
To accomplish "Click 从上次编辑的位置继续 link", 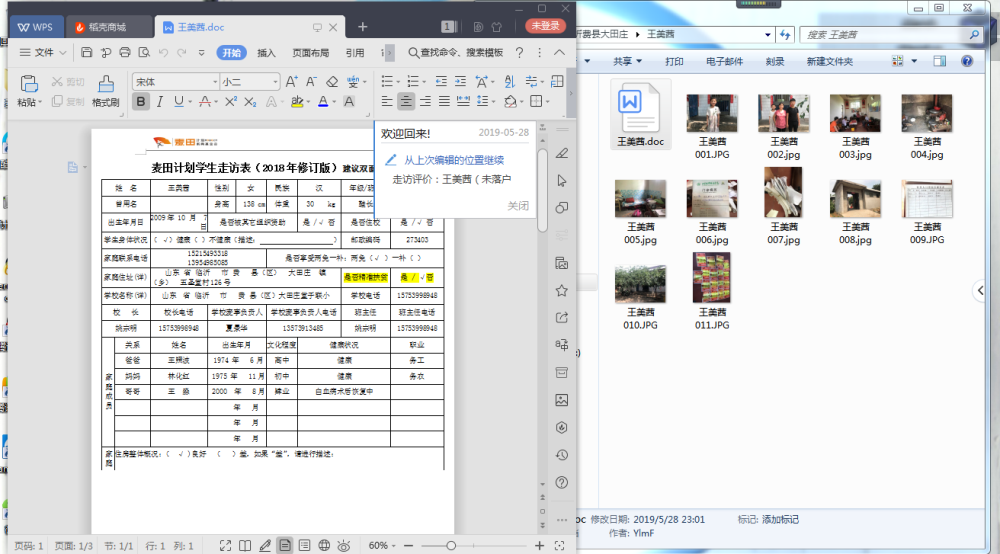I will tap(453, 160).
